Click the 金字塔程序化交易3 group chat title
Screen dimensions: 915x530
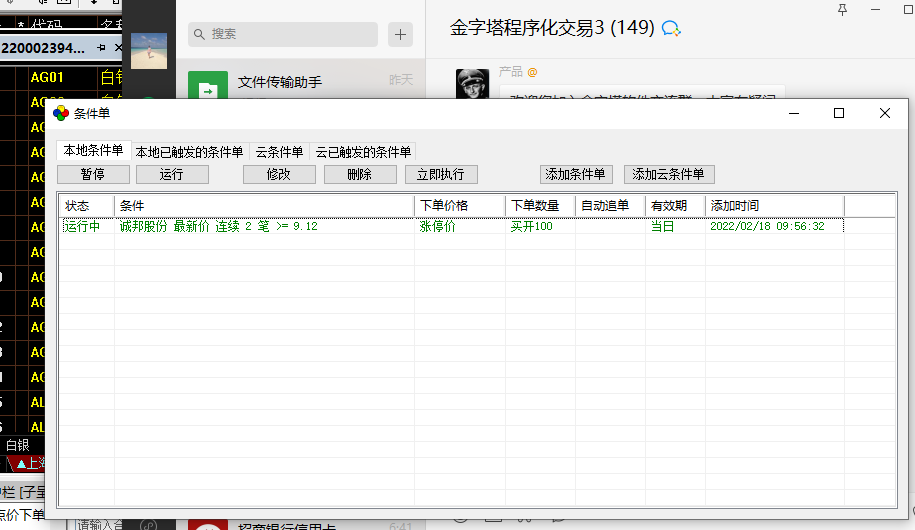coord(552,27)
